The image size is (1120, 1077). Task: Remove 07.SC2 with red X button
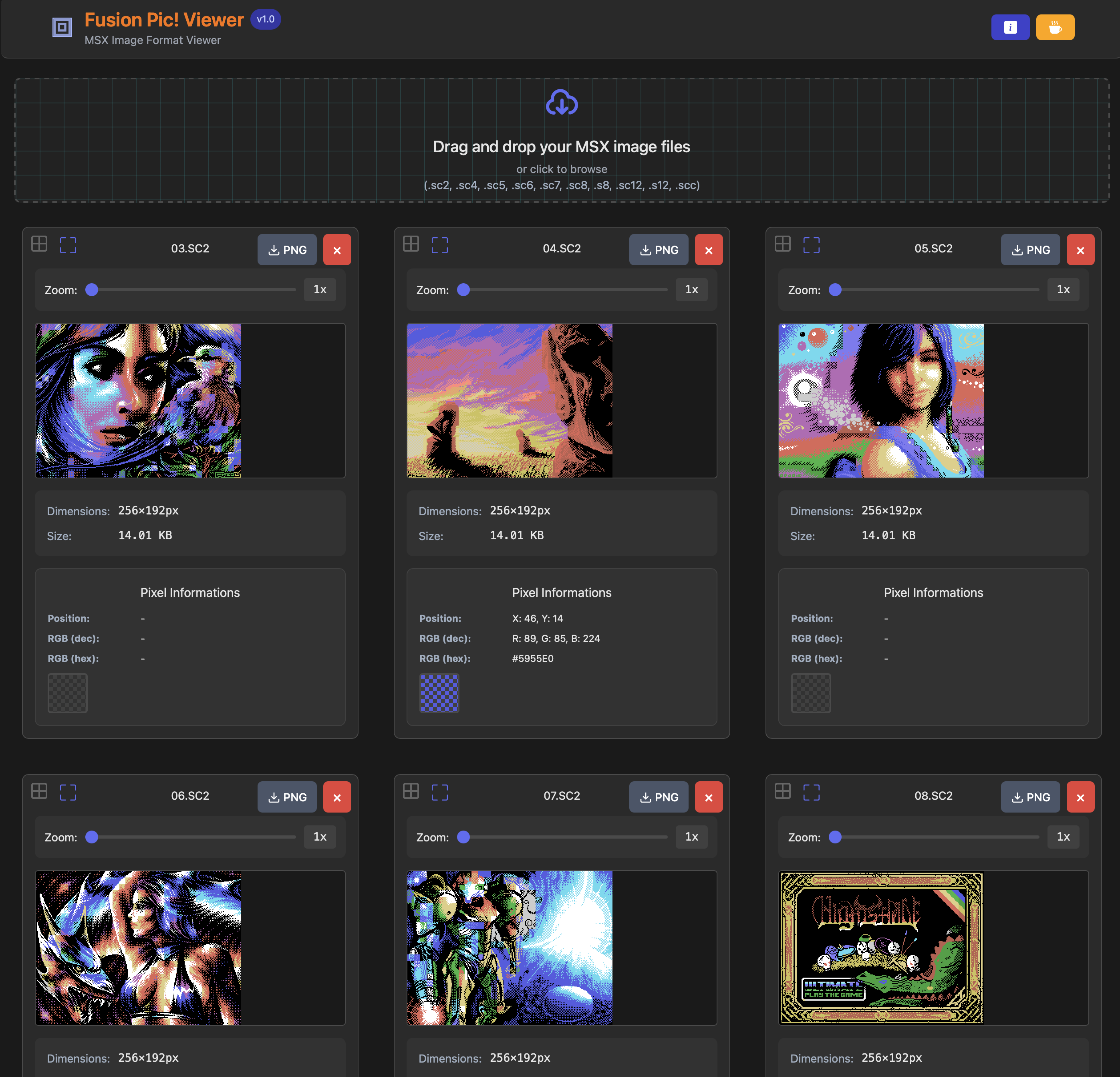pyautogui.click(x=709, y=797)
